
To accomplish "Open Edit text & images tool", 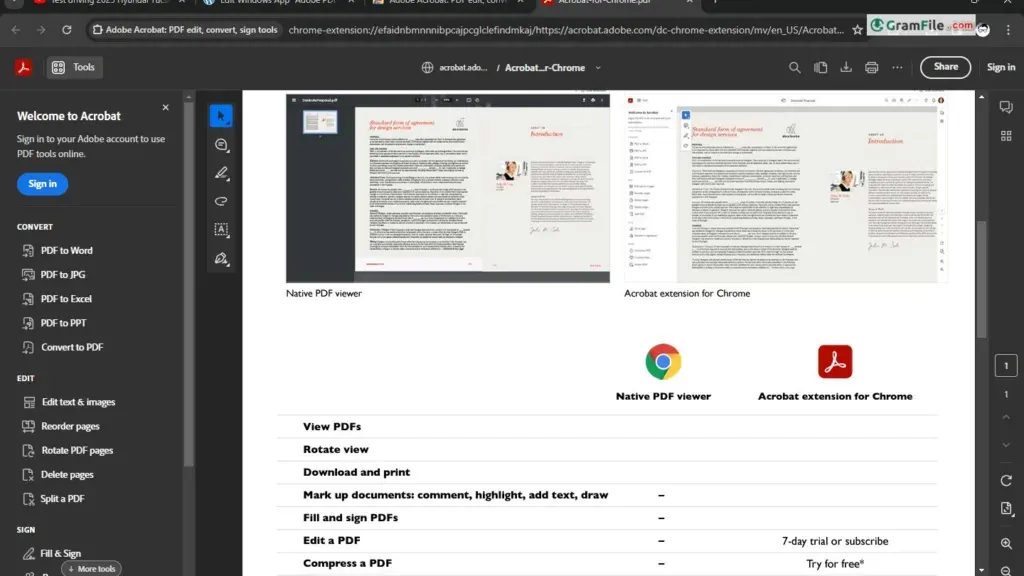I will pos(69,402).
